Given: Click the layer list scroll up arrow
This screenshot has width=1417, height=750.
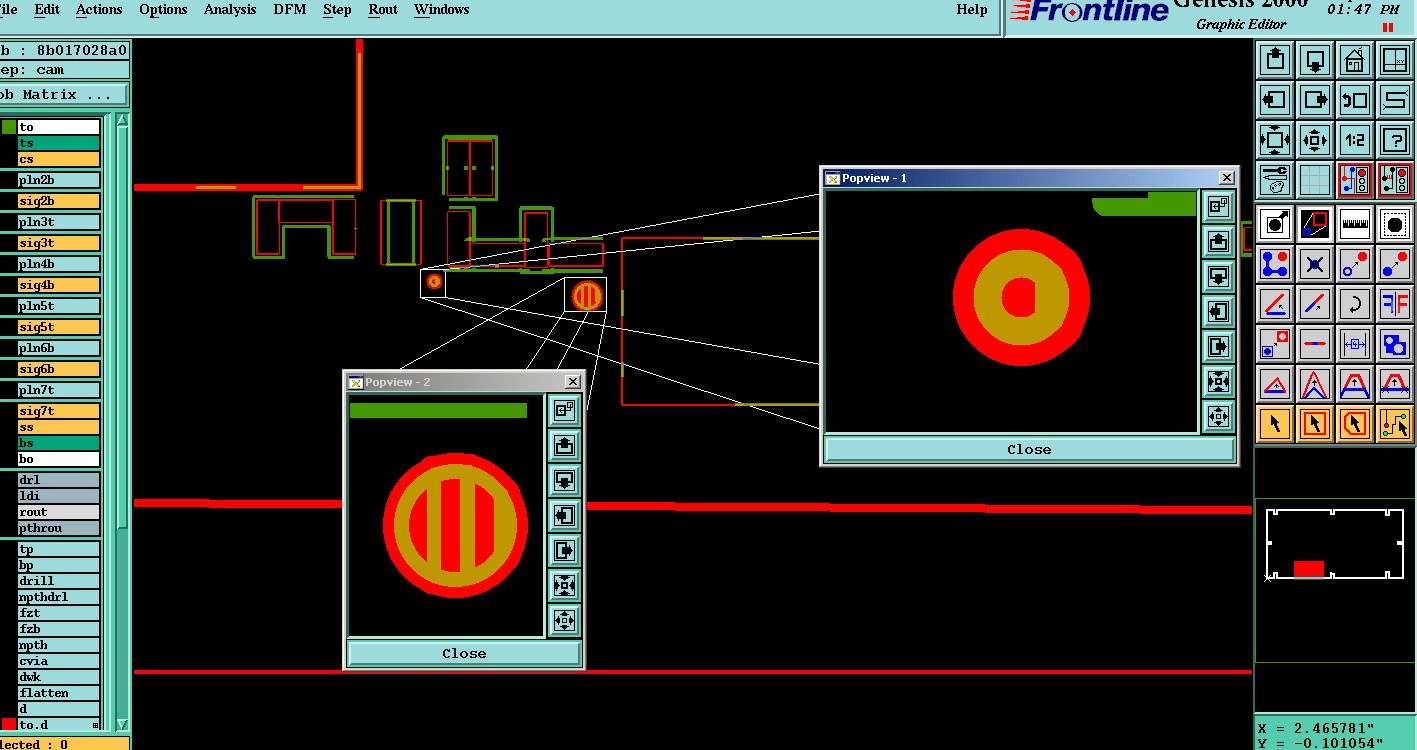Looking at the screenshot, I should [x=123, y=121].
